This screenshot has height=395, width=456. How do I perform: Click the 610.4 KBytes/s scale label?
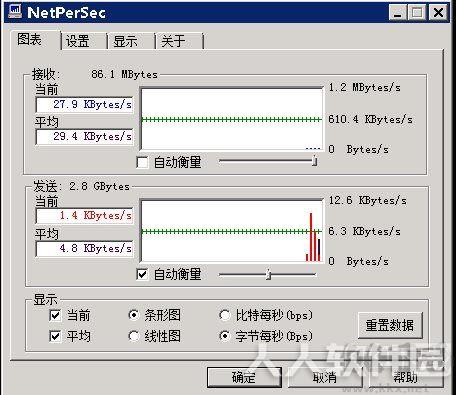pyautogui.click(x=370, y=119)
